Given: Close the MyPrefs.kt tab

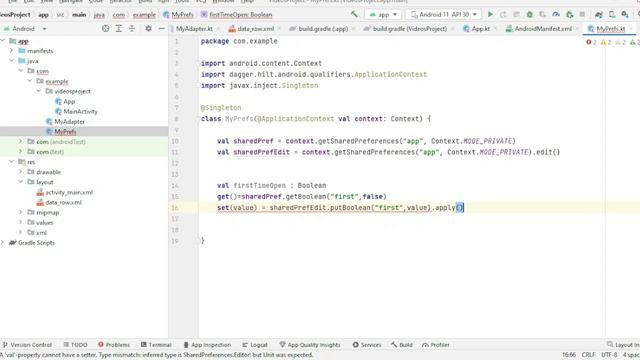Looking at the screenshot, I should 631,29.
